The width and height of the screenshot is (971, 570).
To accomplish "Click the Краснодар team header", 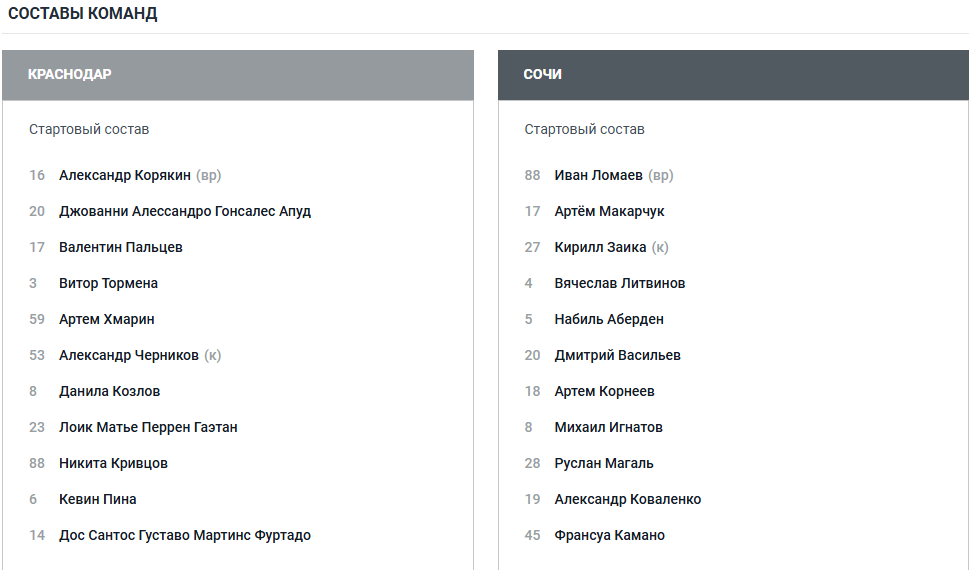I will tap(70, 75).
